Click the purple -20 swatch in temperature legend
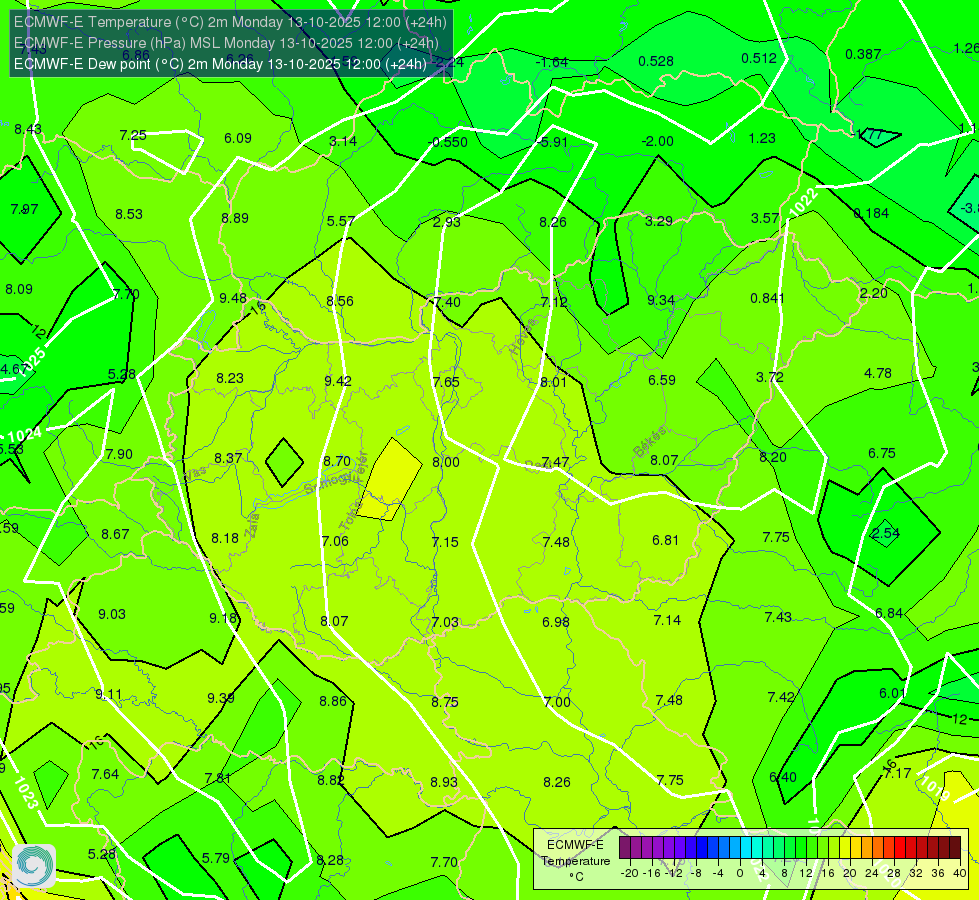 coord(625,848)
